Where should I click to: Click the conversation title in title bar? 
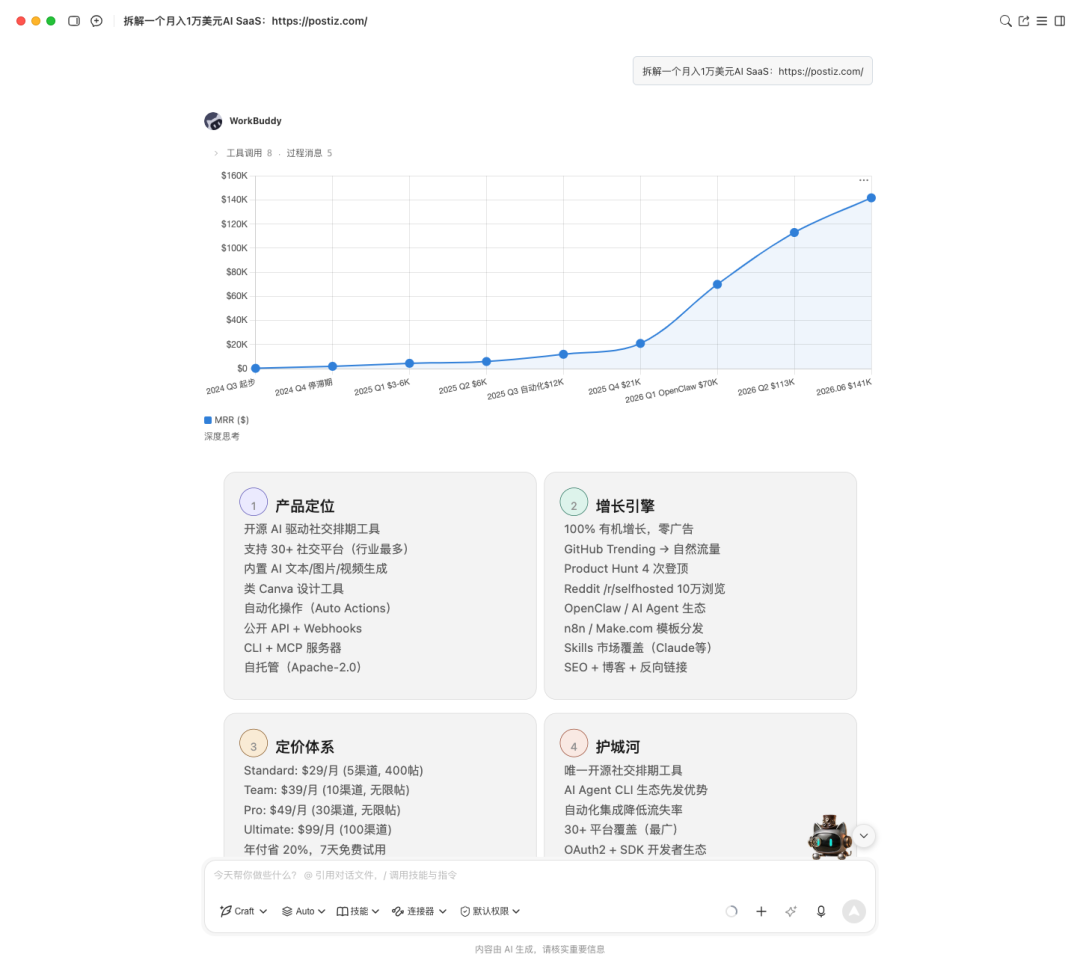[245, 21]
